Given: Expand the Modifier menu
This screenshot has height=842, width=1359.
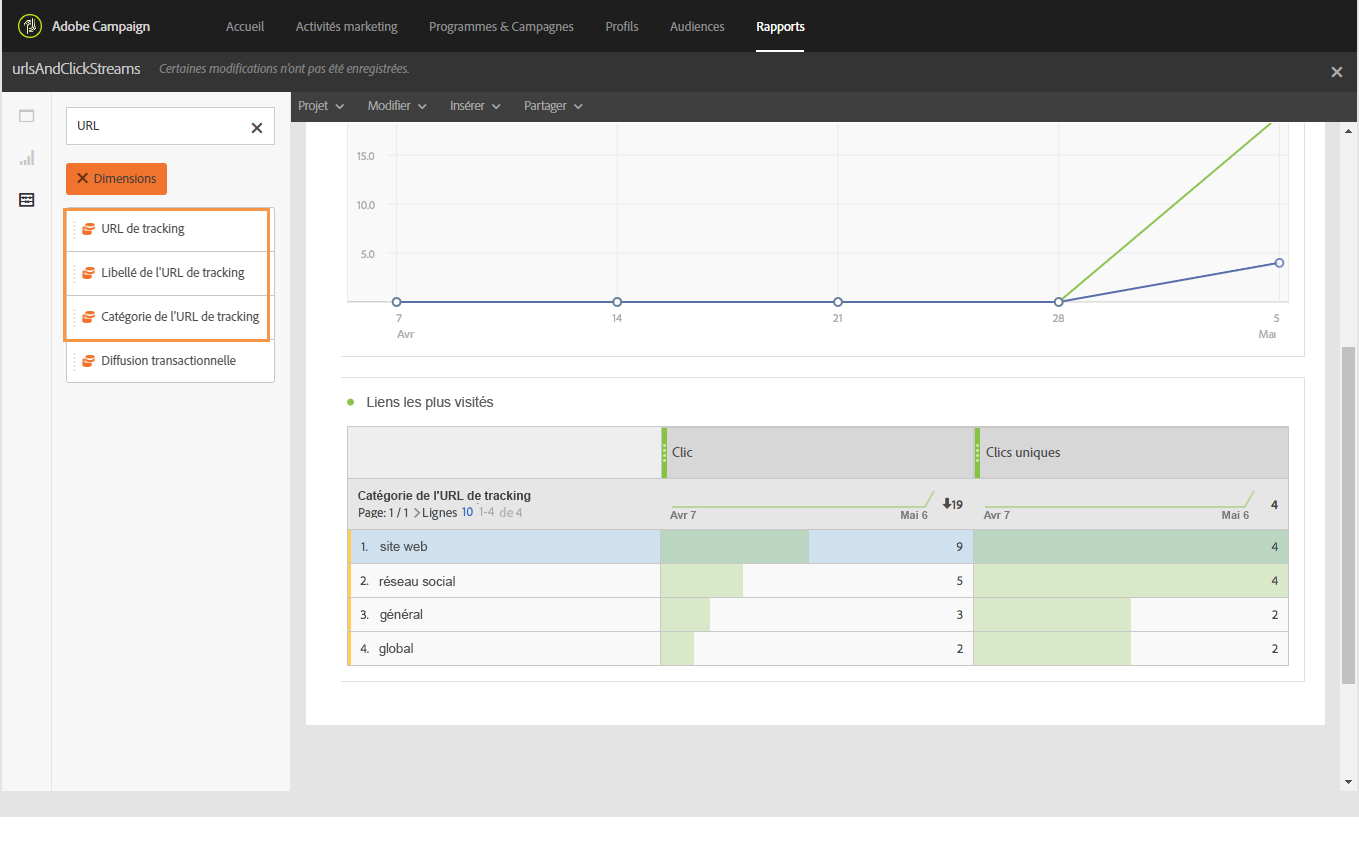Looking at the screenshot, I should (397, 106).
